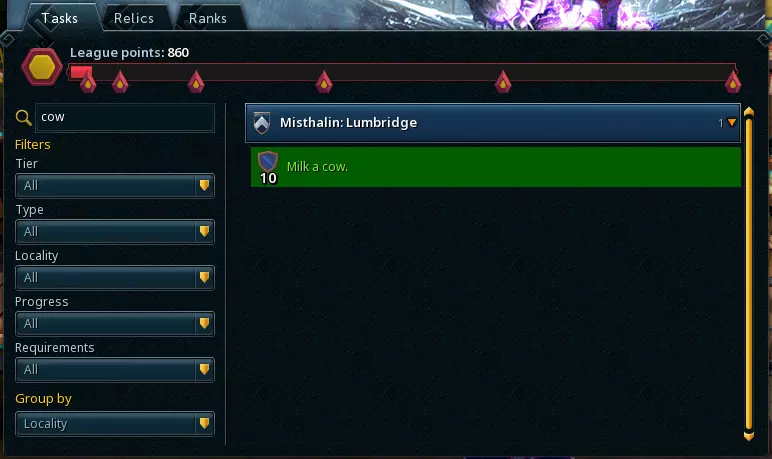This screenshot has width=772, height=459.
Task: Click the magnifying glass search icon
Action: coord(23,118)
